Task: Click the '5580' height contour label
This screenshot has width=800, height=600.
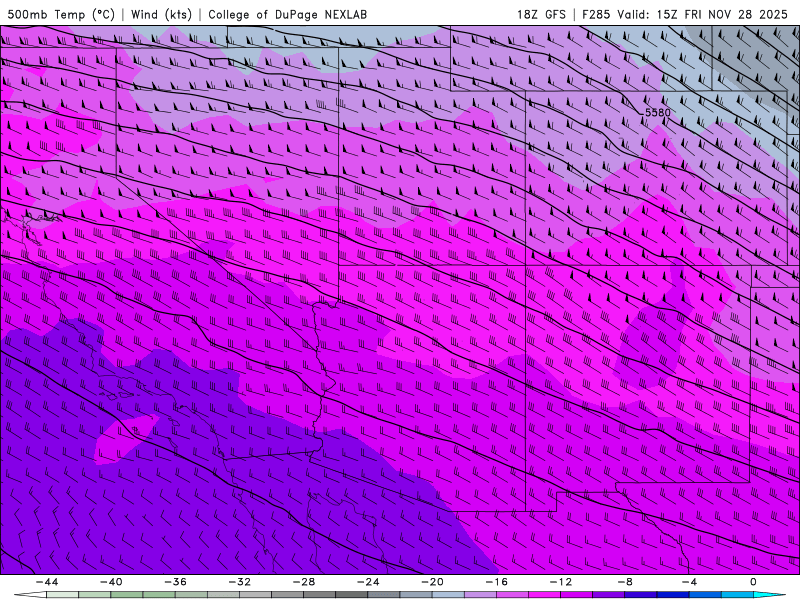Action: click(658, 112)
